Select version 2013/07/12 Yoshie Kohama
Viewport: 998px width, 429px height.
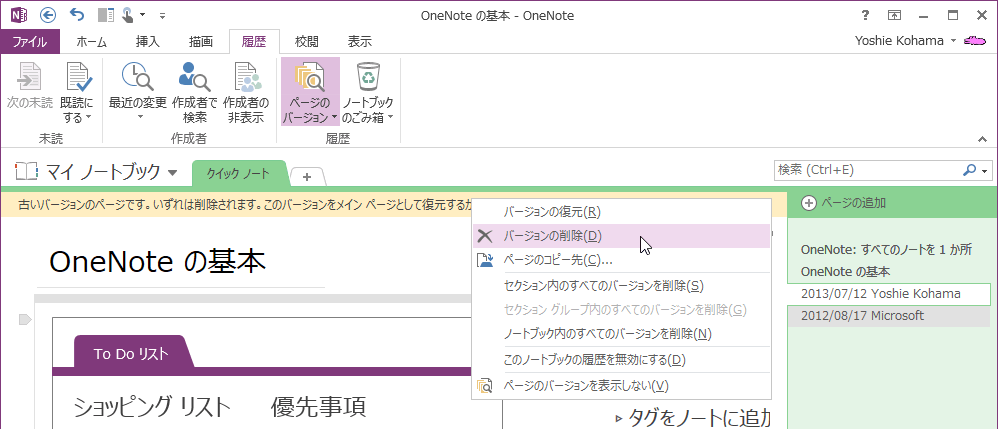click(889, 294)
